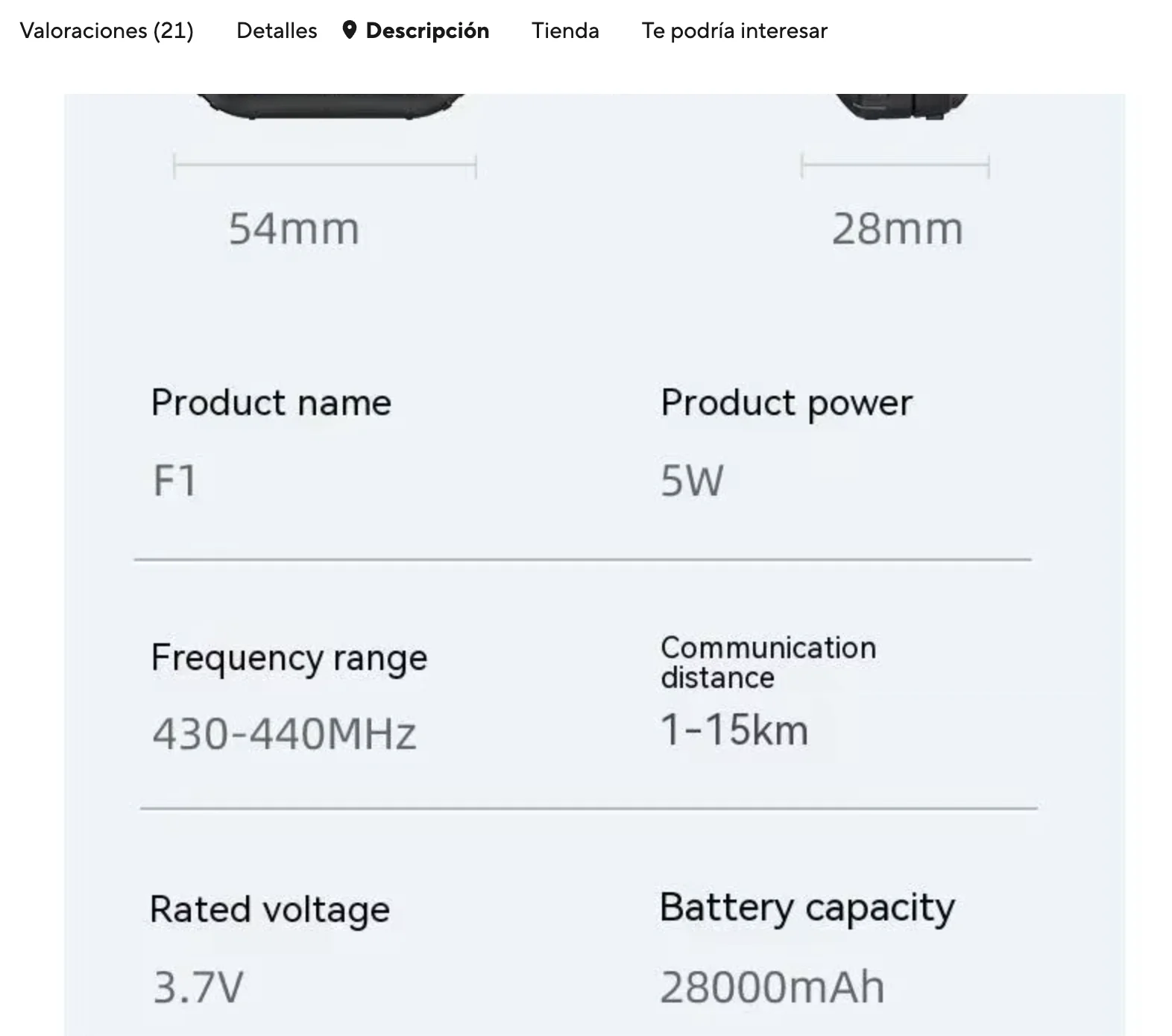Image resolution: width=1172 pixels, height=1036 pixels.
Task: Click the Frequency range heading
Action: point(289,658)
